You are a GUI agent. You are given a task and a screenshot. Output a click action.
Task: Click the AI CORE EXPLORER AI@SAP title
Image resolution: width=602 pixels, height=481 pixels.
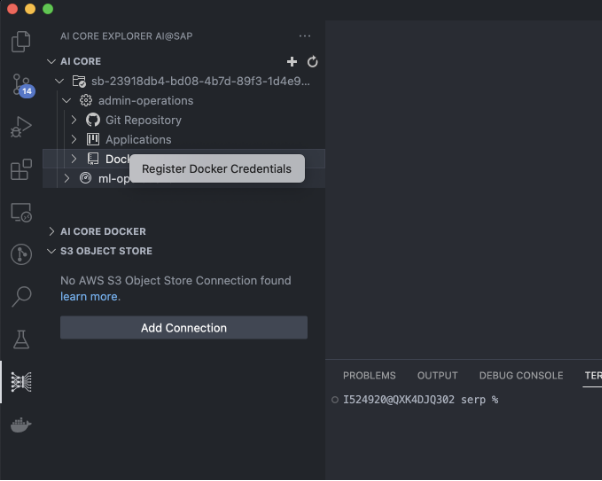pos(126,36)
